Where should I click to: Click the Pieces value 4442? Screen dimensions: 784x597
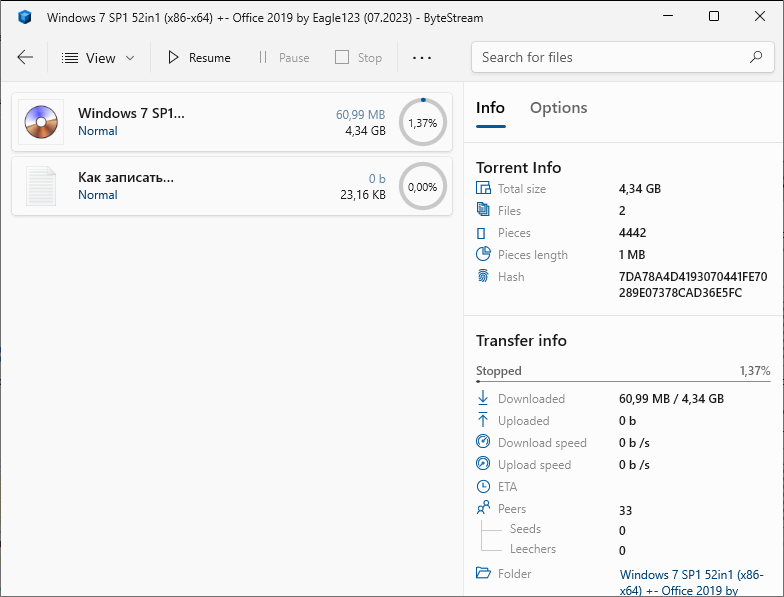(632, 233)
